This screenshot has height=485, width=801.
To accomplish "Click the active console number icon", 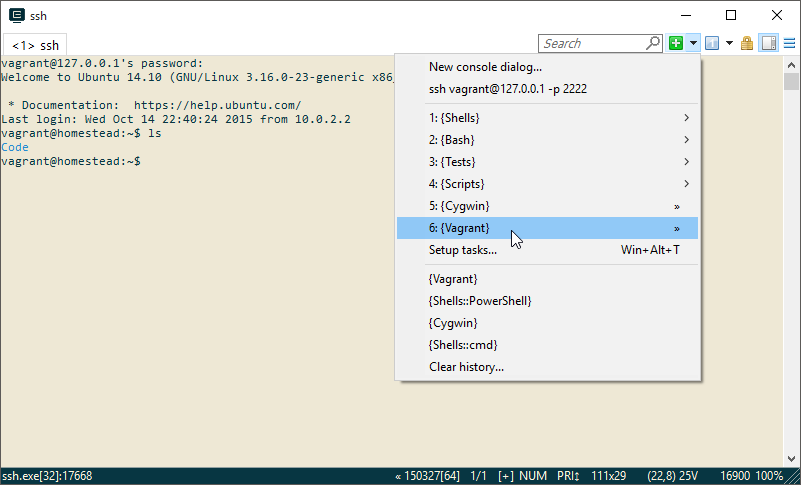I will pyautogui.click(x=712, y=43).
